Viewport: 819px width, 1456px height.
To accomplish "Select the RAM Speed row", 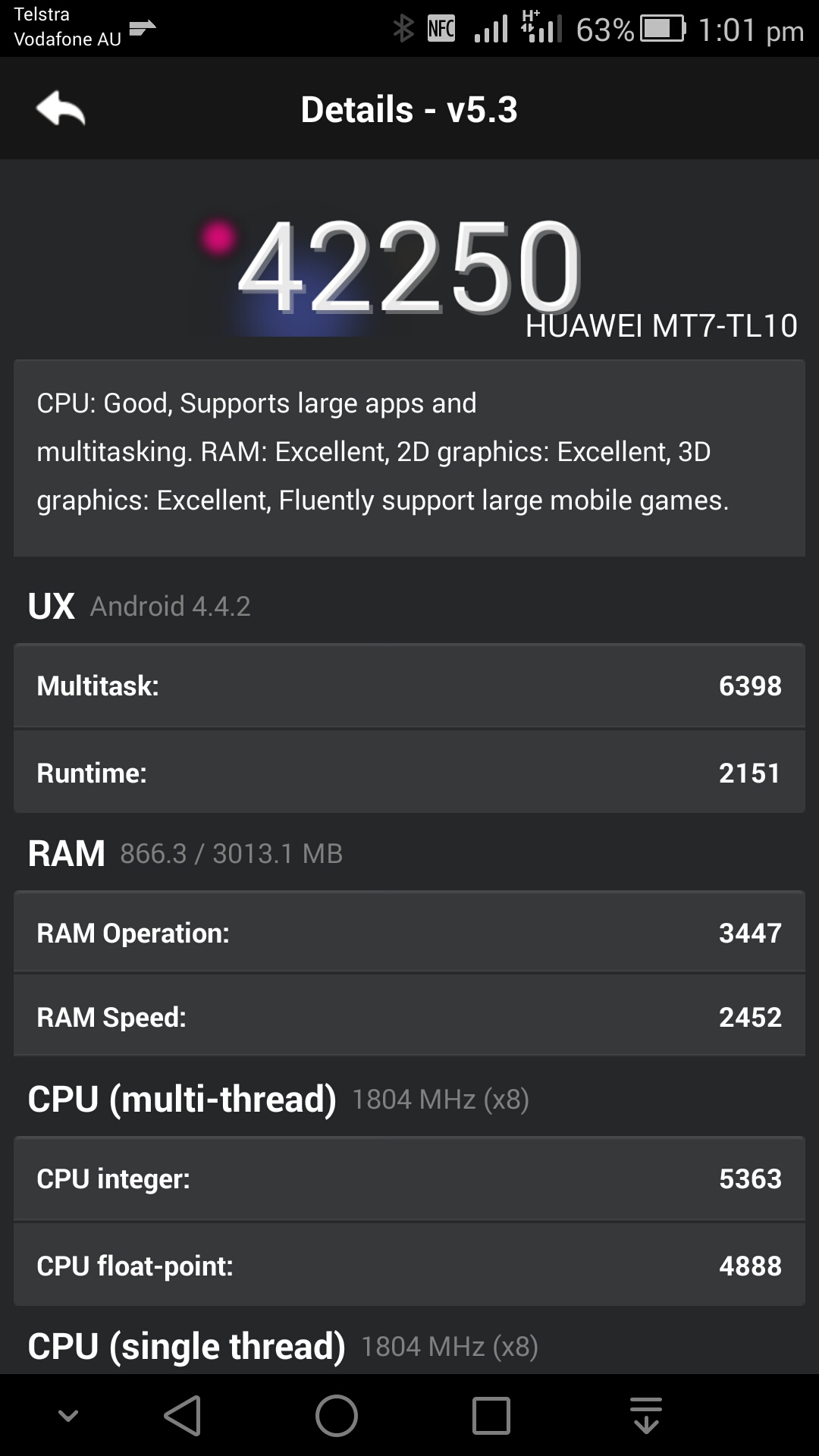I will point(409,1017).
